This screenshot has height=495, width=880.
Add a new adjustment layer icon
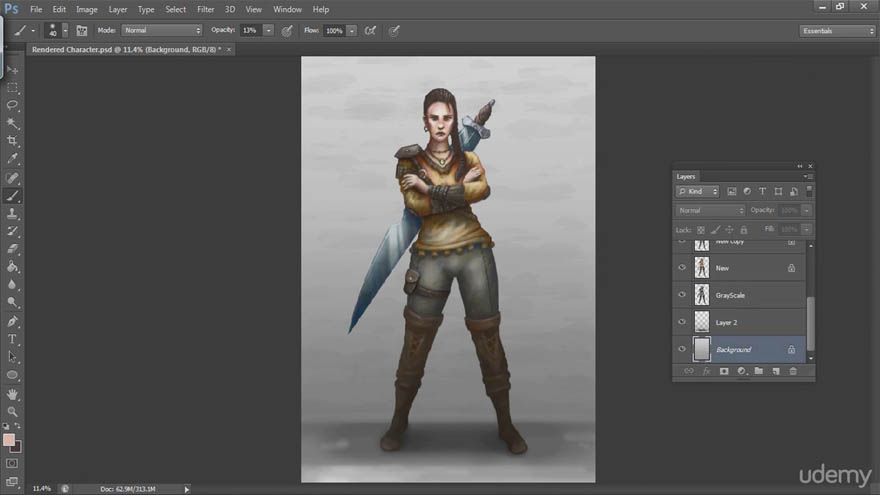pyautogui.click(x=741, y=371)
